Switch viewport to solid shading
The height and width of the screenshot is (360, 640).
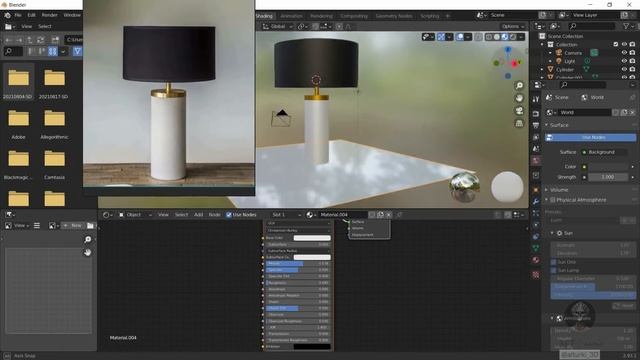(497, 37)
